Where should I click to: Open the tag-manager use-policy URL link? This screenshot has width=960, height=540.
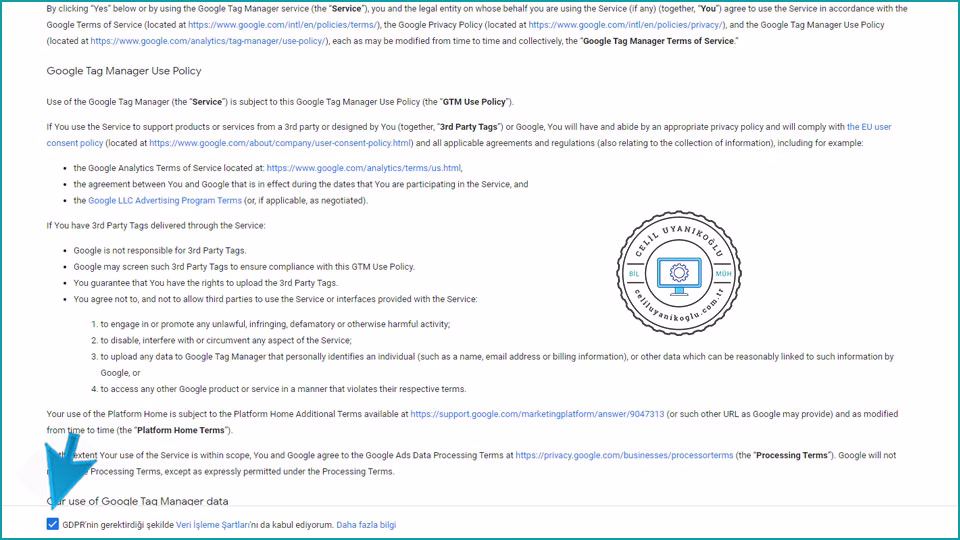tap(209, 41)
